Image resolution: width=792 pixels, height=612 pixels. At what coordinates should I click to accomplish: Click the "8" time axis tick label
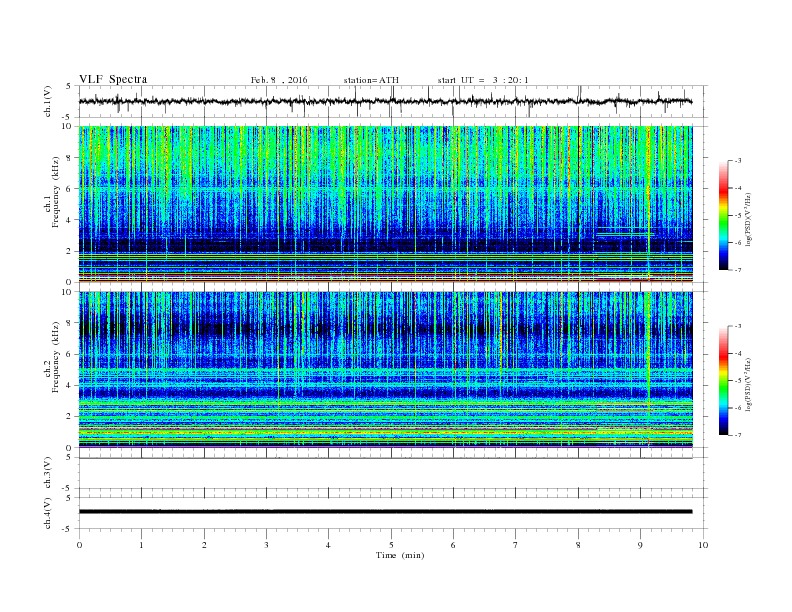tap(578, 545)
